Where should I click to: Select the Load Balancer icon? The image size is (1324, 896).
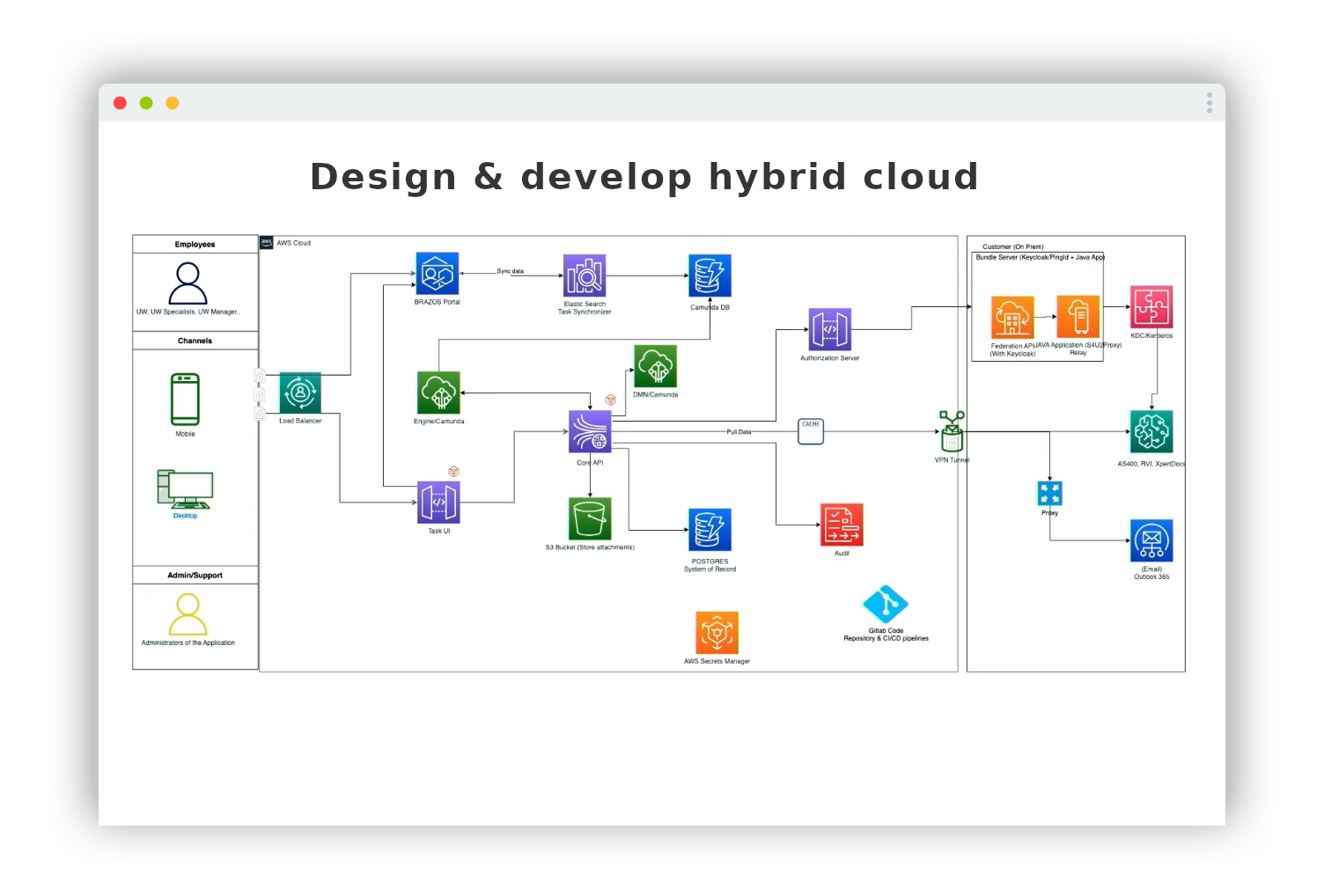click(x=300, y=393)
